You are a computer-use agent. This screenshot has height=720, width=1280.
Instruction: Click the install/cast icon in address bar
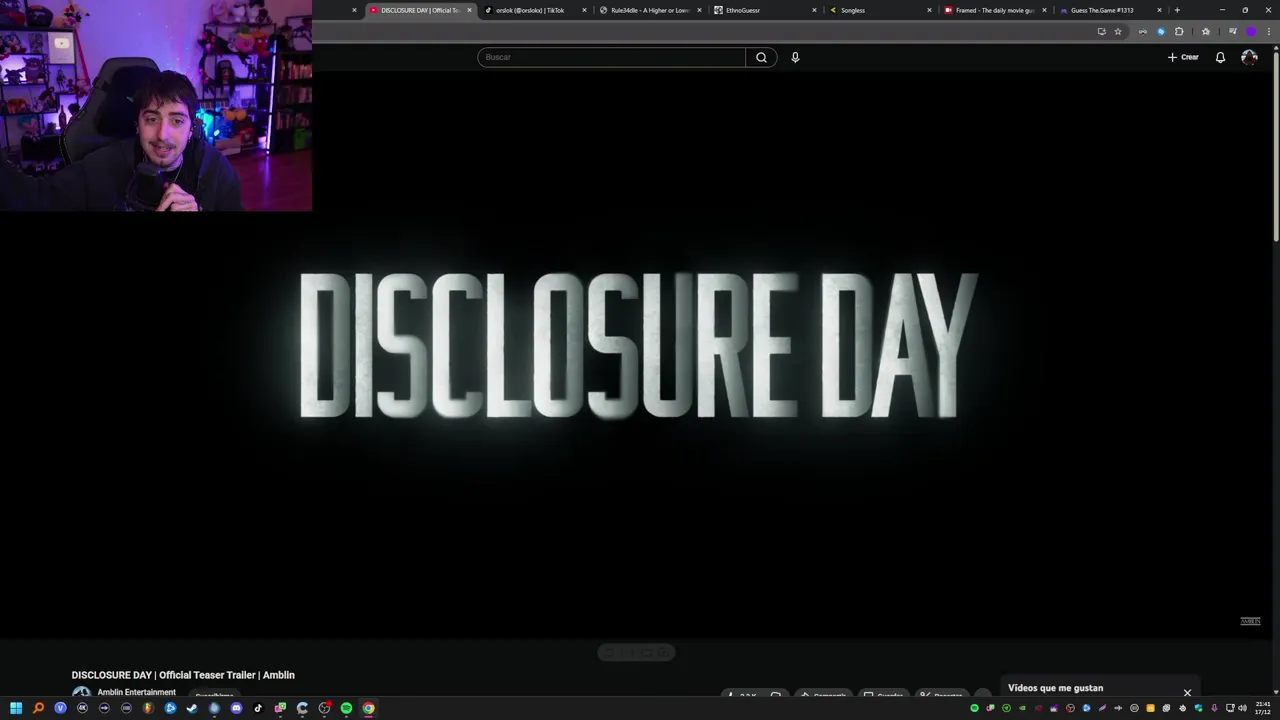(1101, 31)
